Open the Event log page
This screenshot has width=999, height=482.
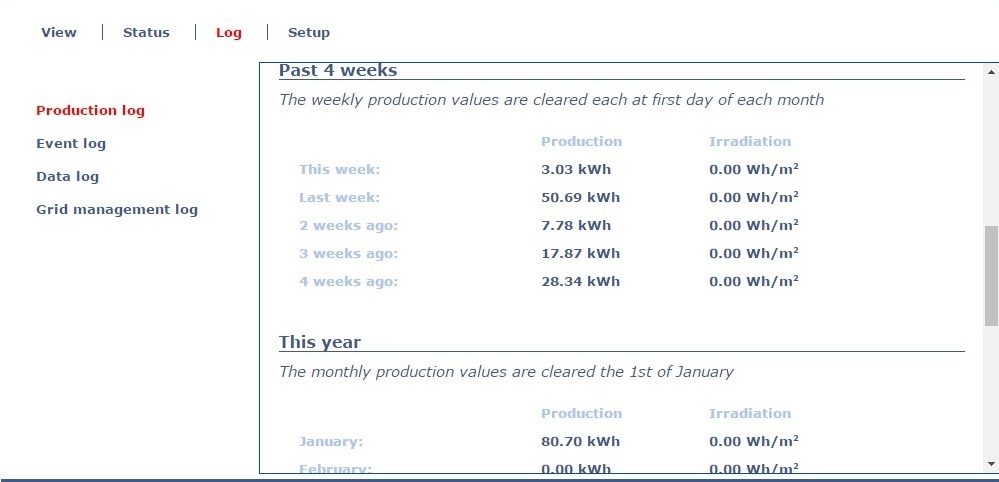pos(71,143)
